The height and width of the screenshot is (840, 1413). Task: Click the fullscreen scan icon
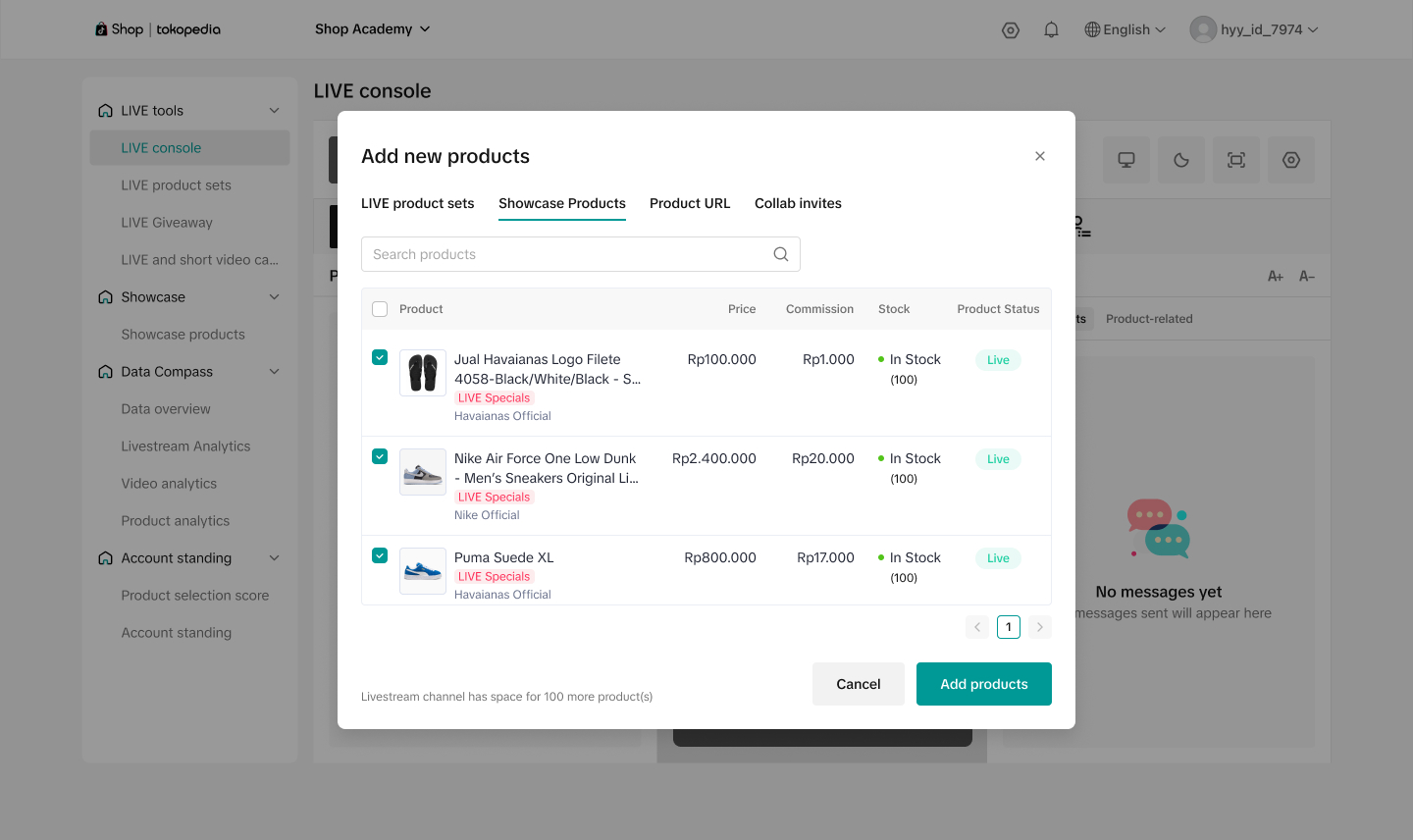[1236, 160]
